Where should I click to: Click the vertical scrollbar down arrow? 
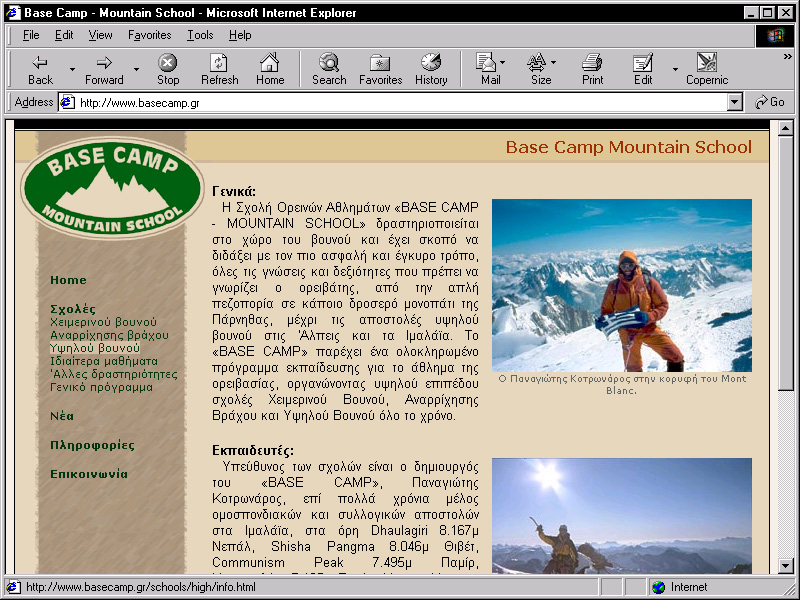coord(785,565)
